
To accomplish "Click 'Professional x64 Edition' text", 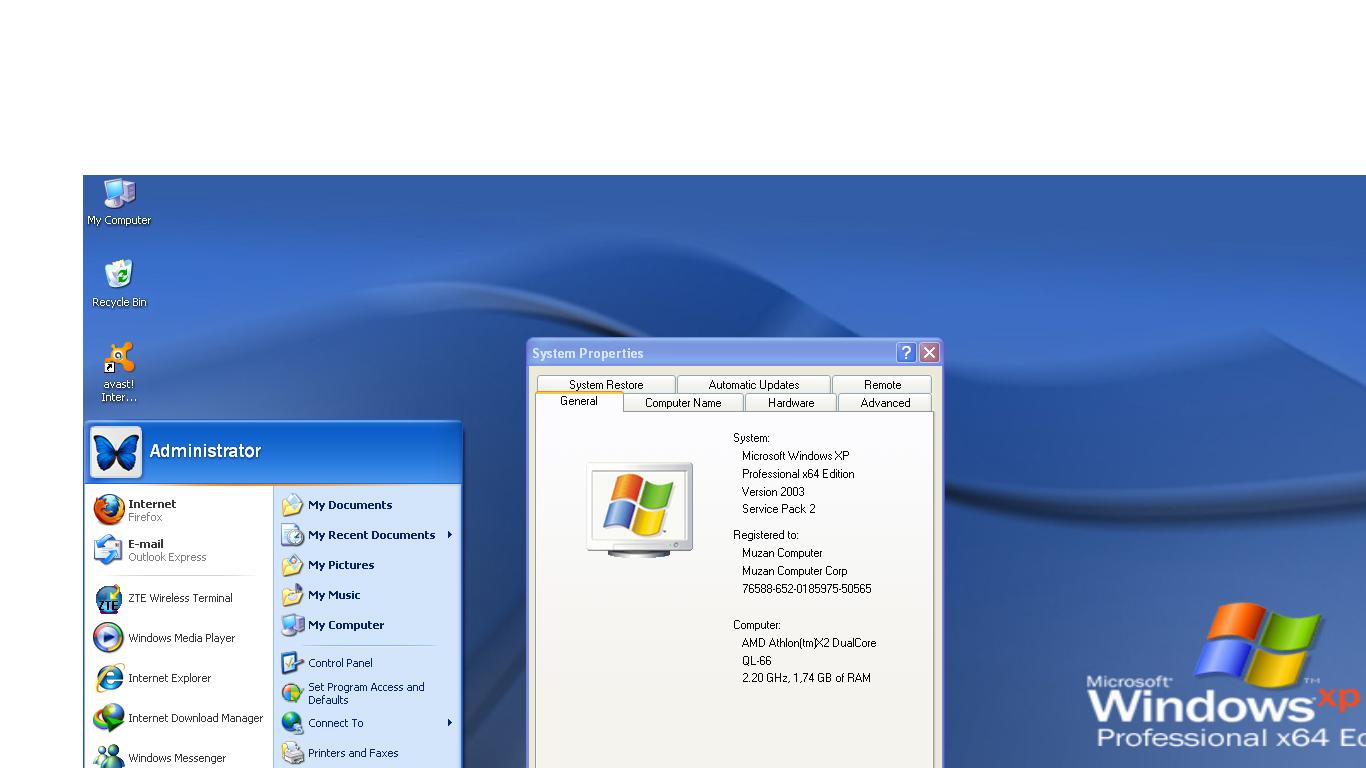I will click(798, 474).
